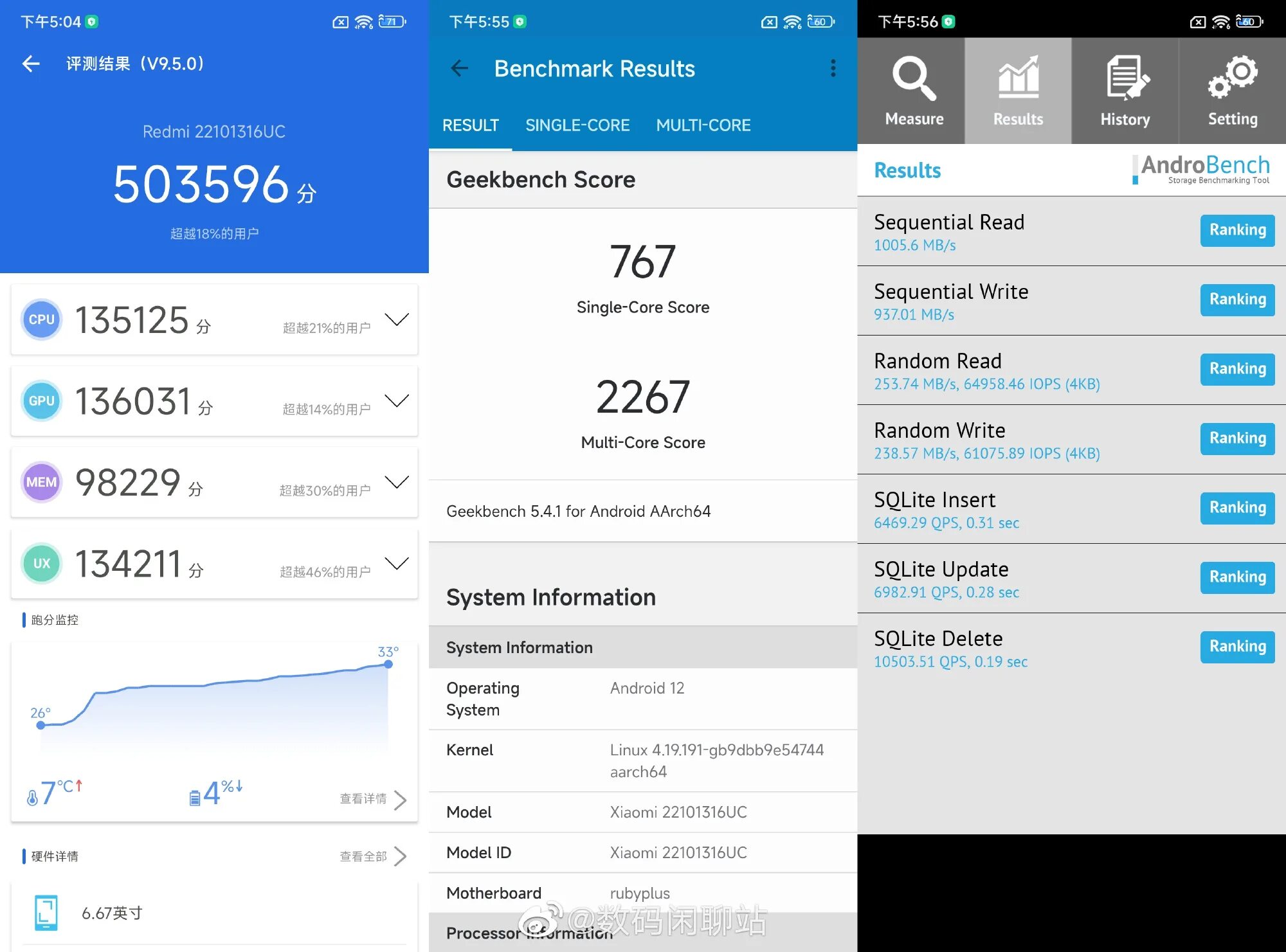Select the SINGLE-CORE tab in Geekbench
This screenshot has height=952, width=1286.
577,124
